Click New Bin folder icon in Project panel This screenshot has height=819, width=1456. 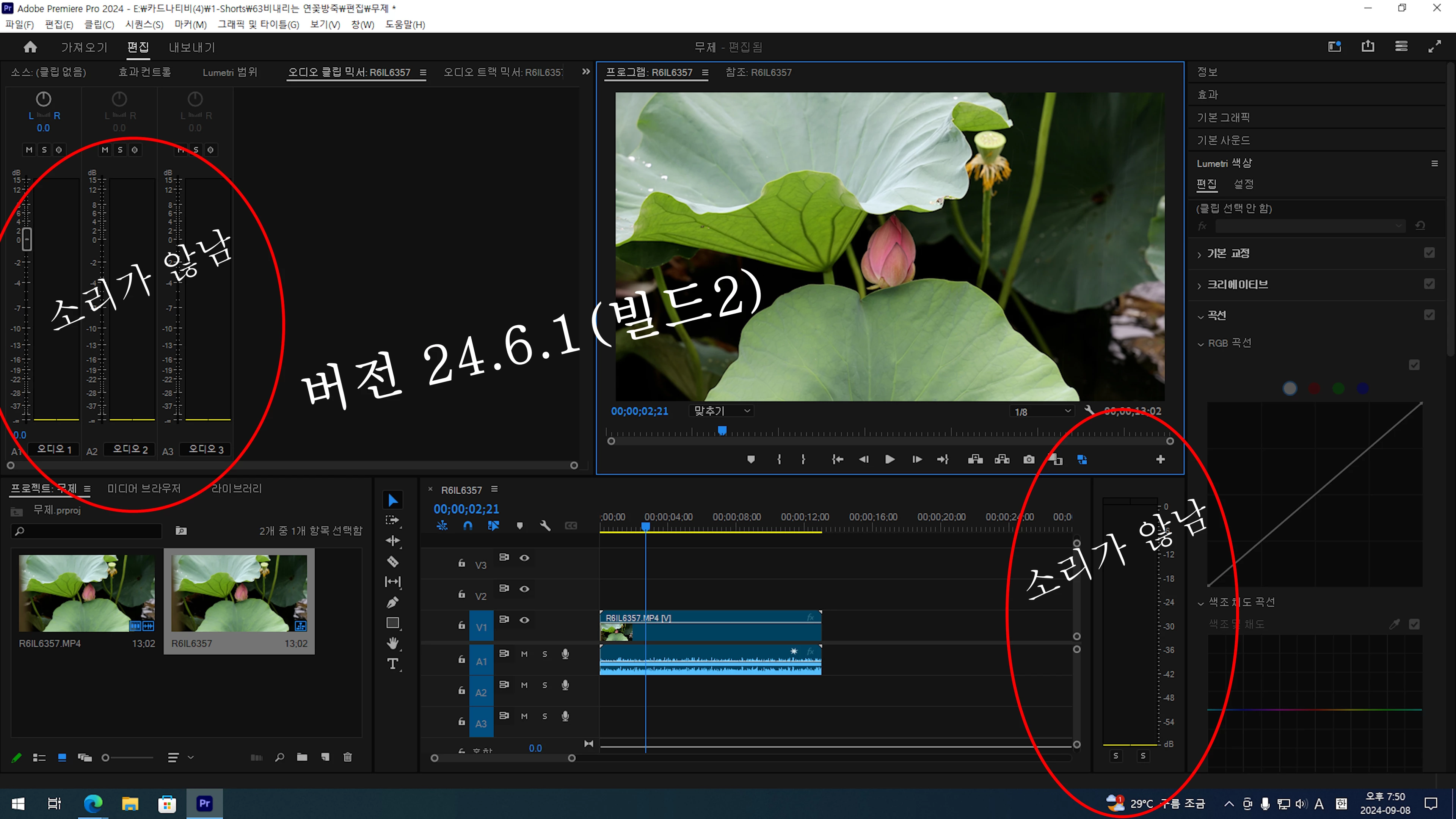pyautogui.click(x=302, y=758)
